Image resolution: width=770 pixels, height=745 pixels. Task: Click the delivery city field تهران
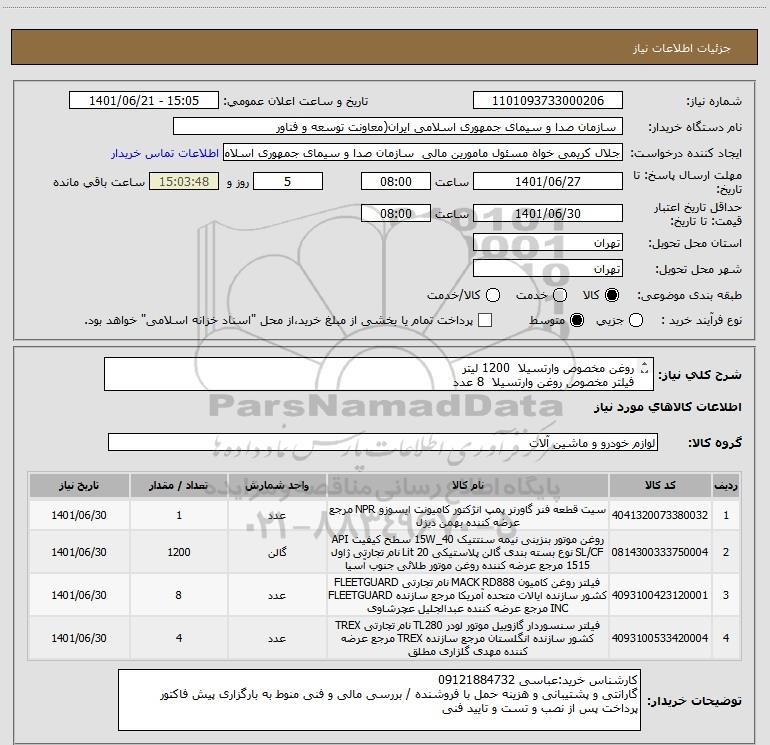point(548,269)
